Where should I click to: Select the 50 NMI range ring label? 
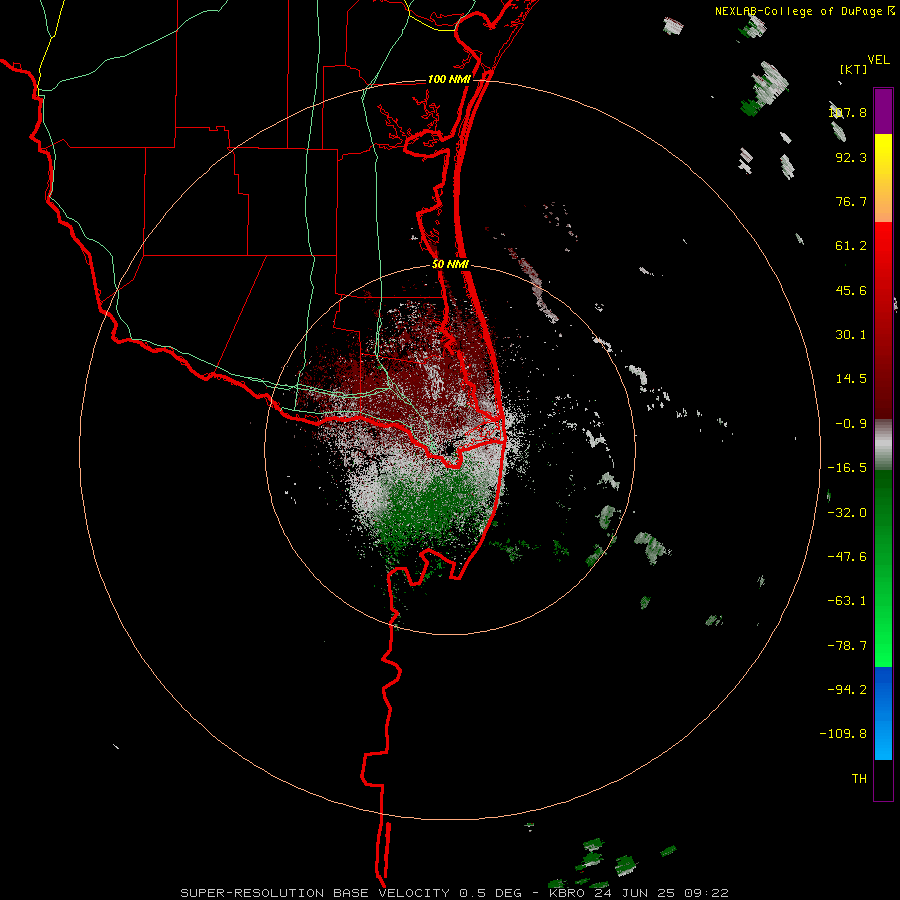coord(451,264)
